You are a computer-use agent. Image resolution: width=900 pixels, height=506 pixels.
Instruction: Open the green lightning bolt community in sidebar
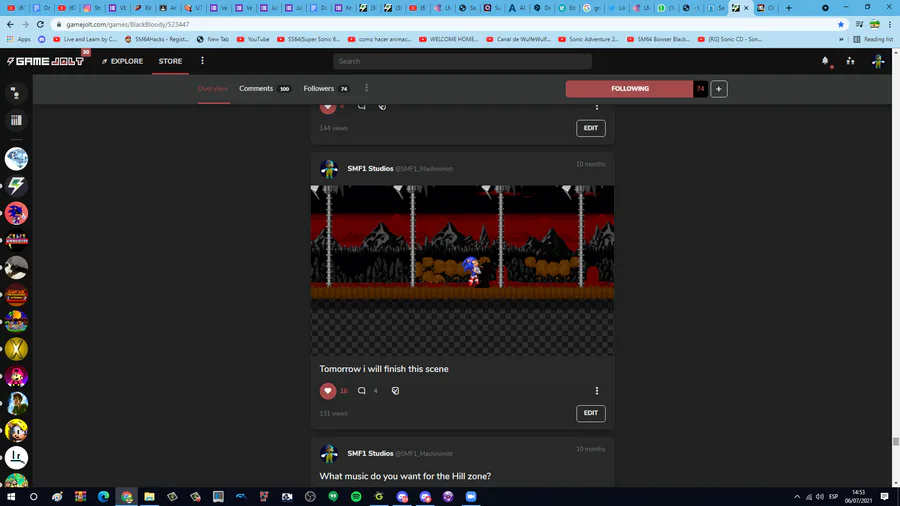click(16, 186)
